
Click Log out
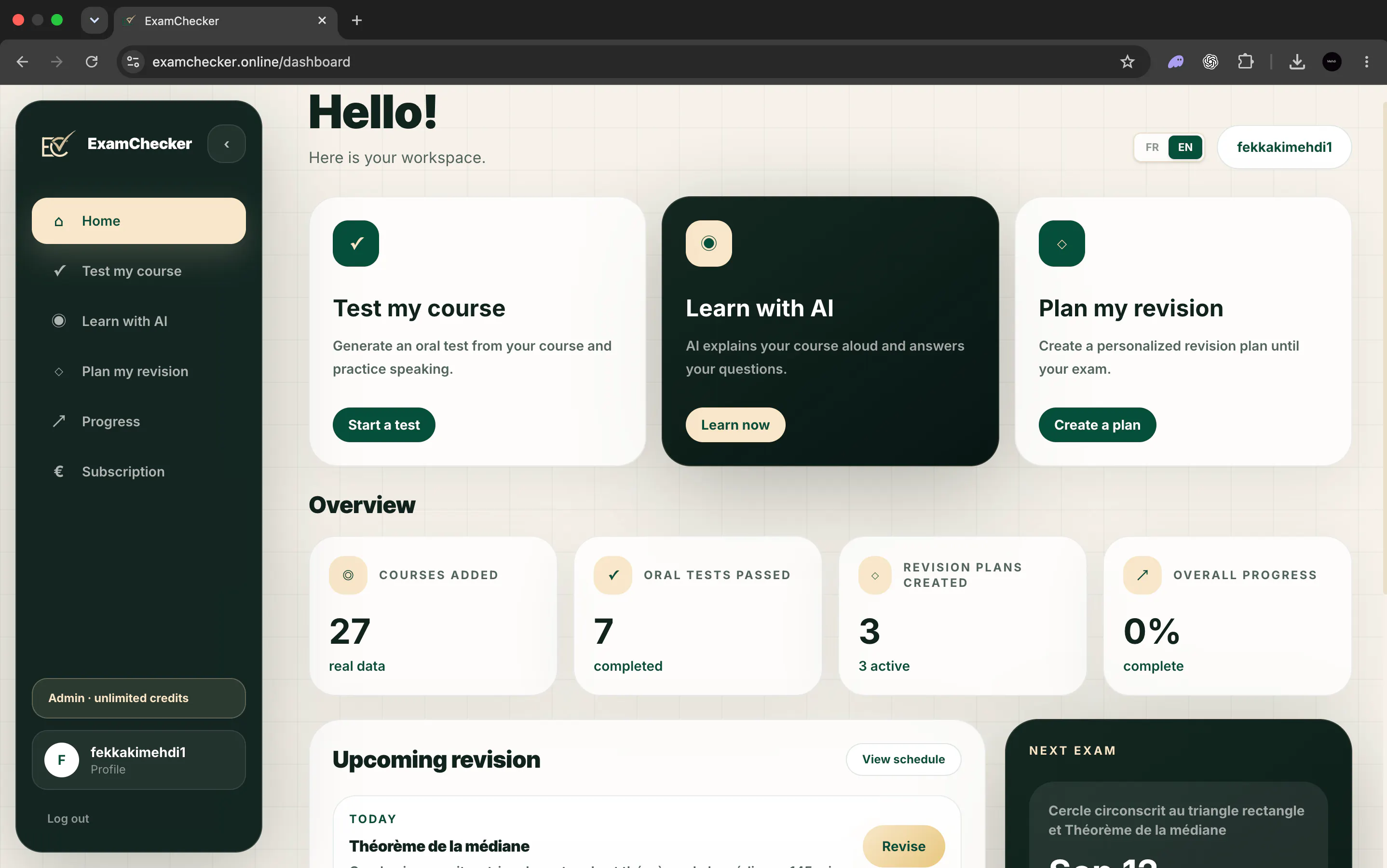(68, 819)
